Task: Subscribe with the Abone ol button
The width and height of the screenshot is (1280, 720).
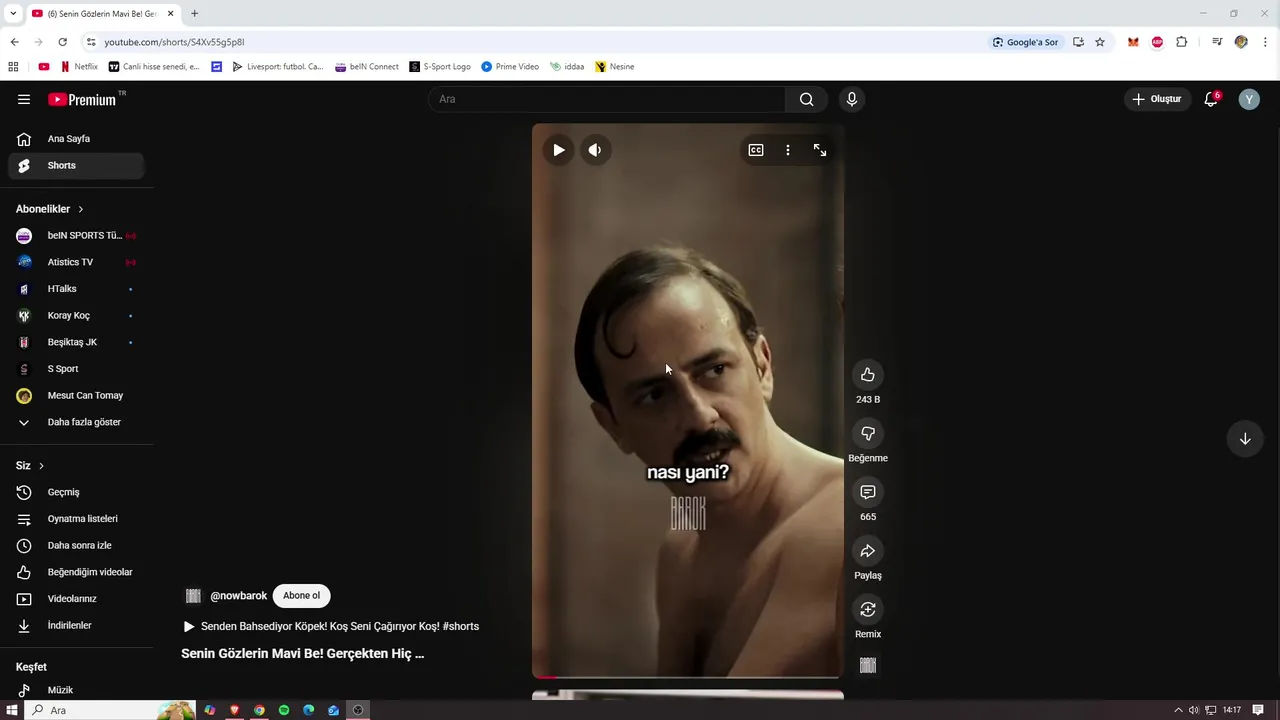Action: tap(301, 596)
